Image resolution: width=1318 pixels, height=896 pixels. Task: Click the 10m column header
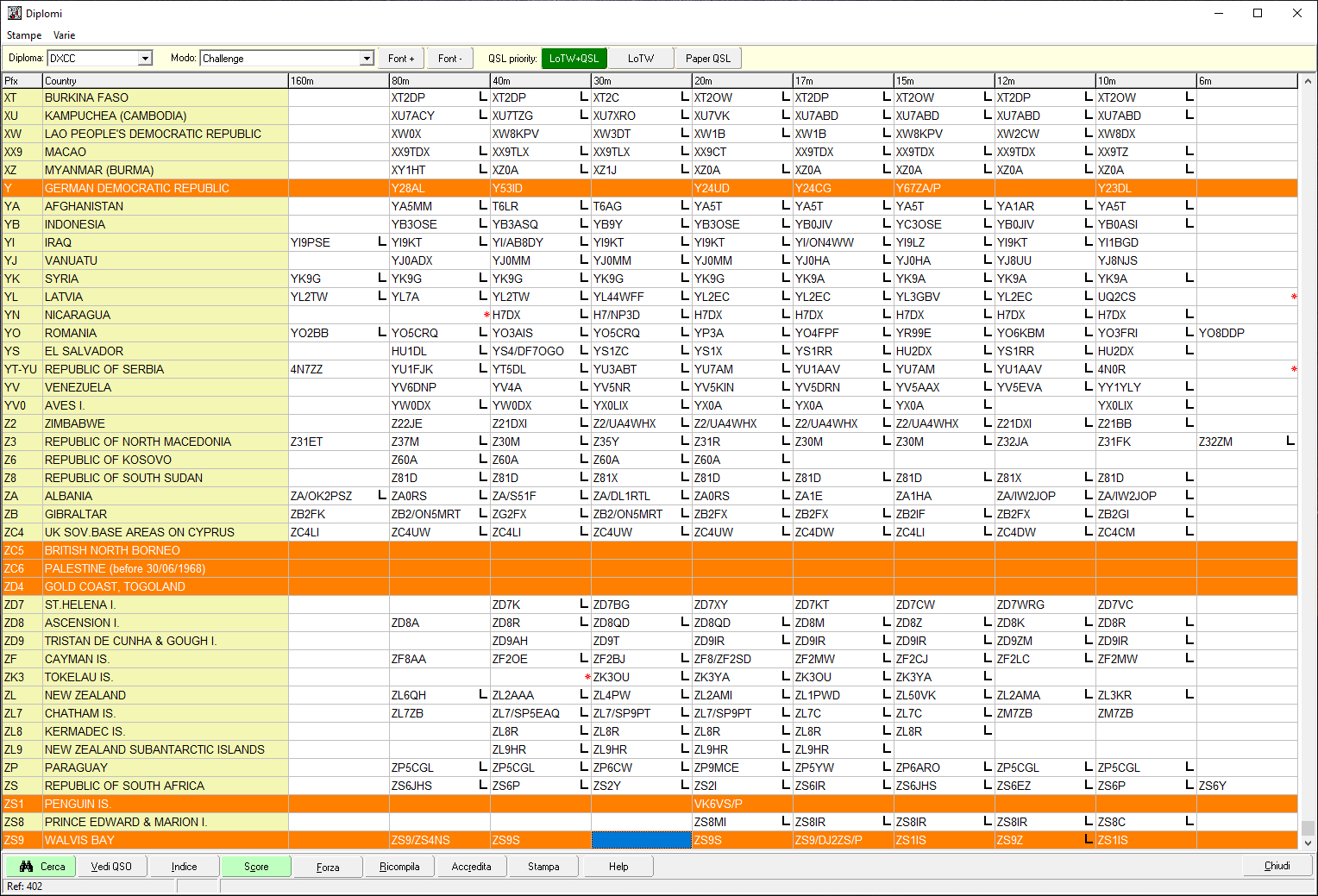1146,81
